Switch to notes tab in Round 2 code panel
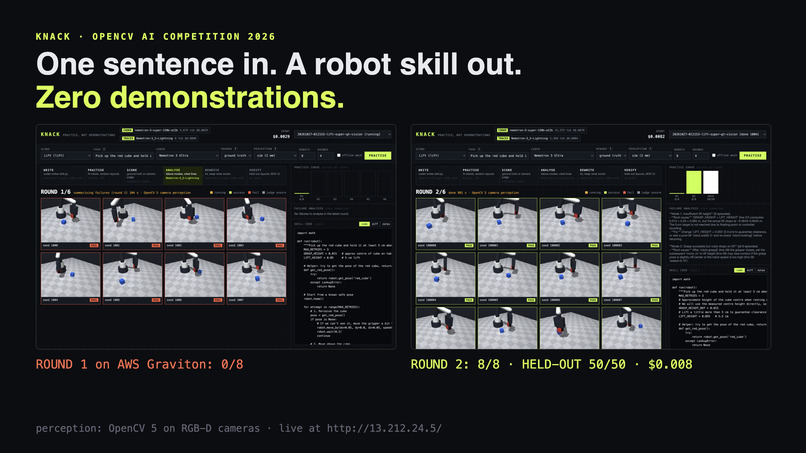Image resolution: width=806 pixels, height=453 pixels. tap(761, 269)
